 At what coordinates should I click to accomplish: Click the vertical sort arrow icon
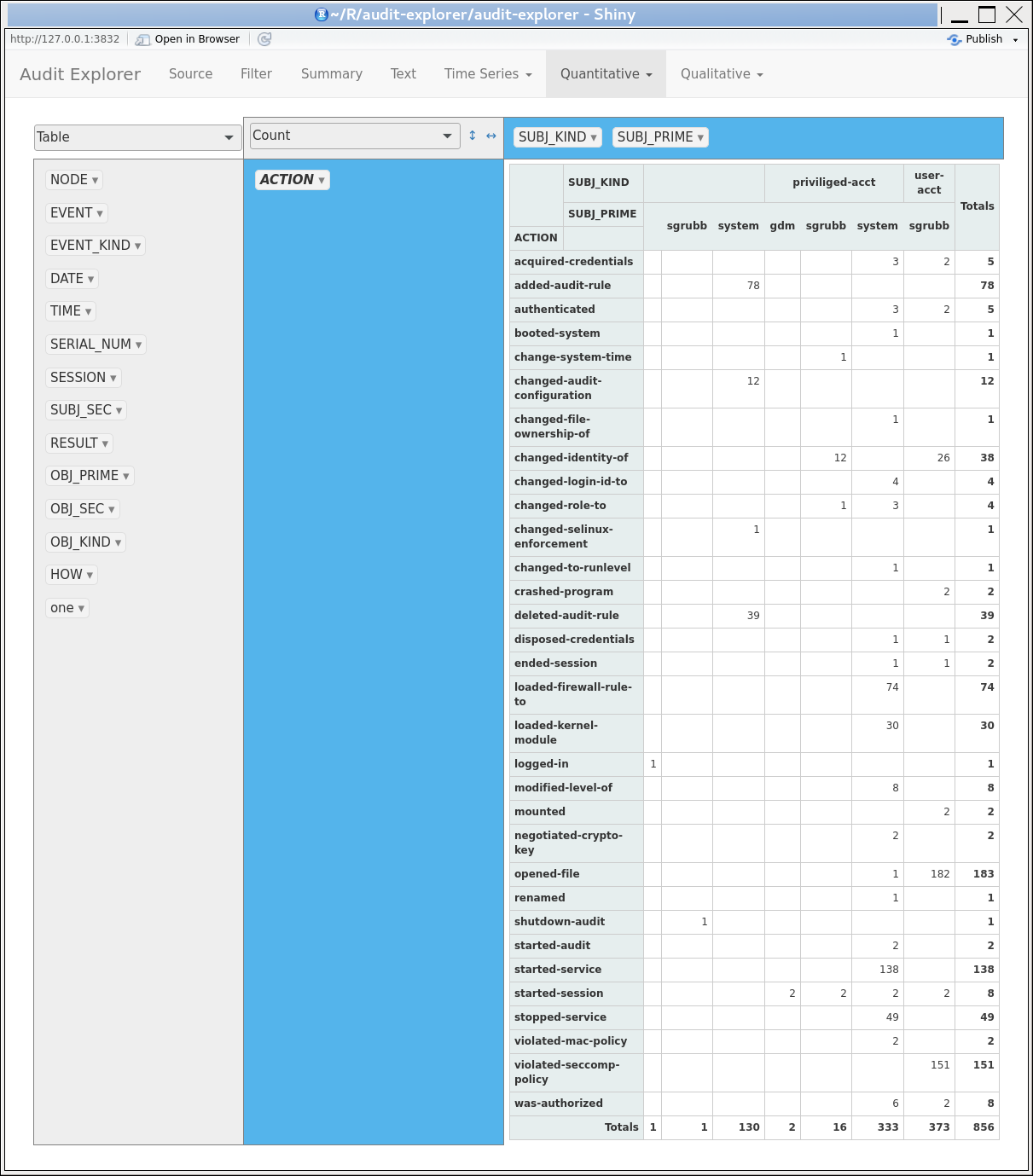coord(473,136)
